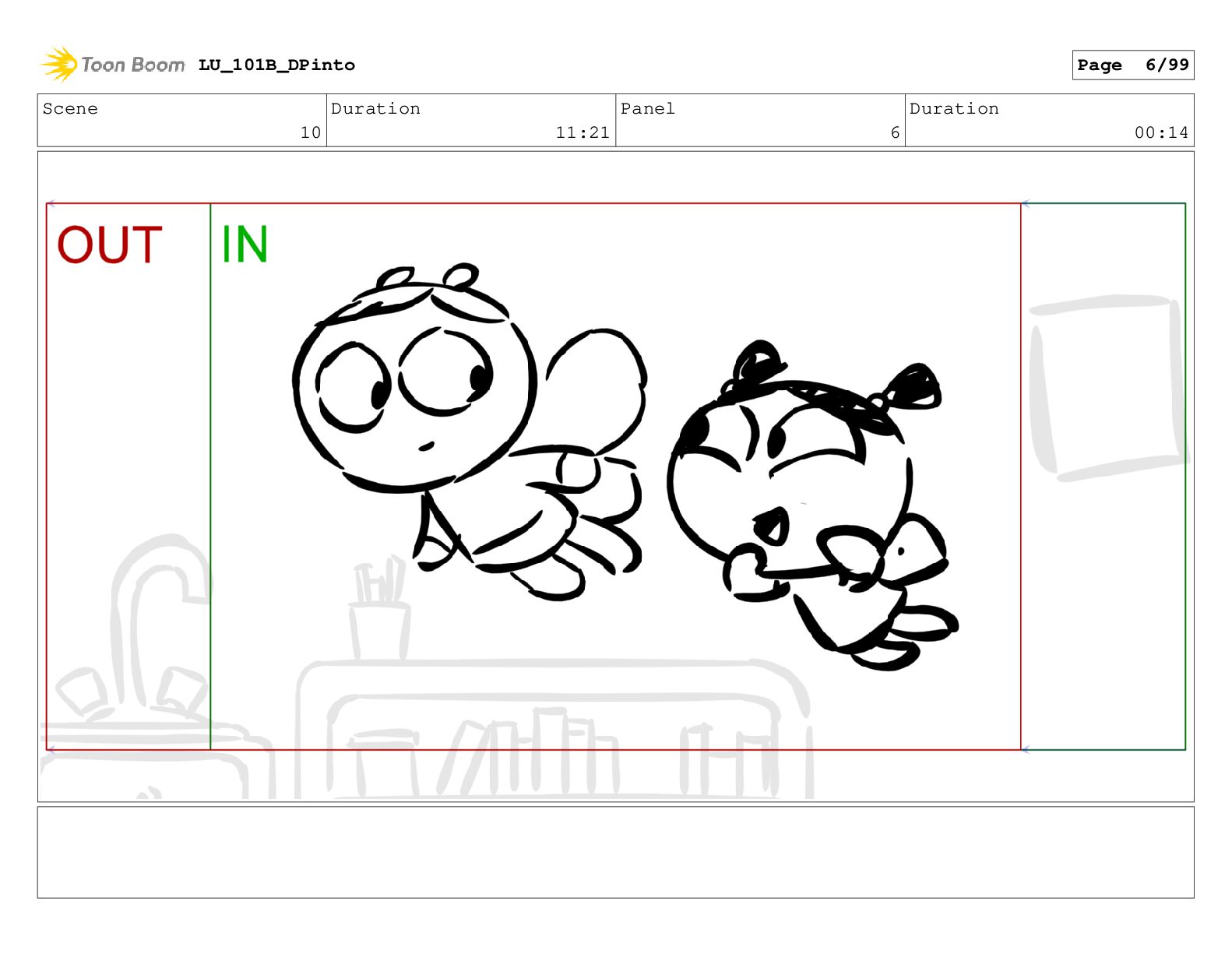Viewport: 1232px width, 954px height.
Task: Click the red OUT camera frame label
Action: pyautogui.click(x=110, y=245)
